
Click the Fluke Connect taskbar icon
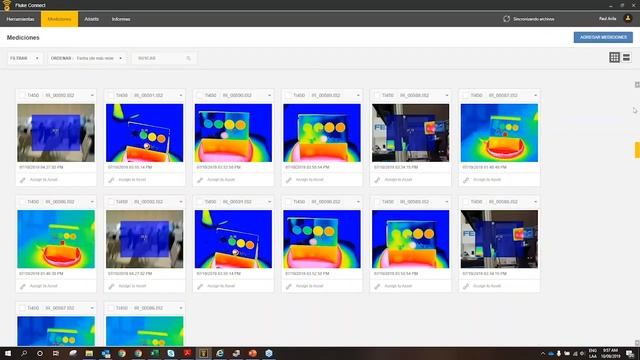tap(203, 353)
